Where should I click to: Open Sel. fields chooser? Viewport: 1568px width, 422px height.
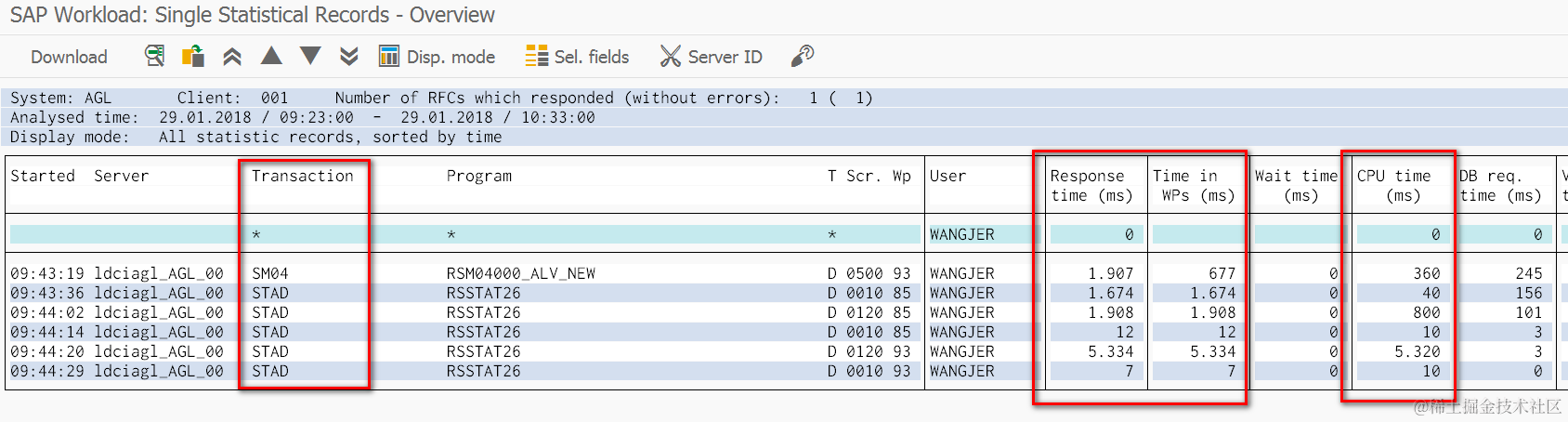[577, 57]
